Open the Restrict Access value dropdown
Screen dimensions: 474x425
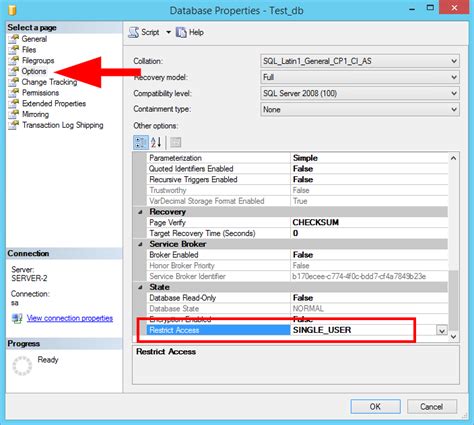[442, 330]
